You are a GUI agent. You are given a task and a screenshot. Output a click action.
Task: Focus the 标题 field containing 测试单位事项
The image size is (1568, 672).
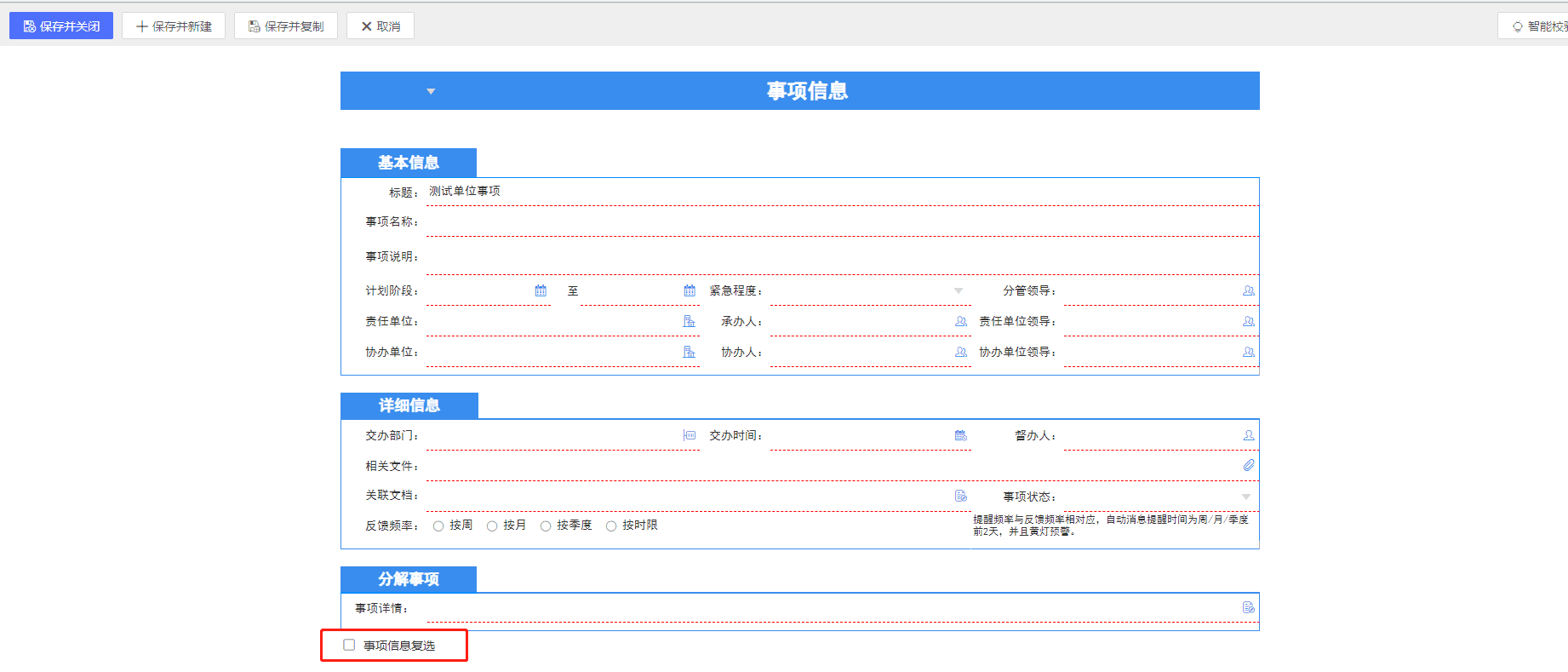[842, 192]
